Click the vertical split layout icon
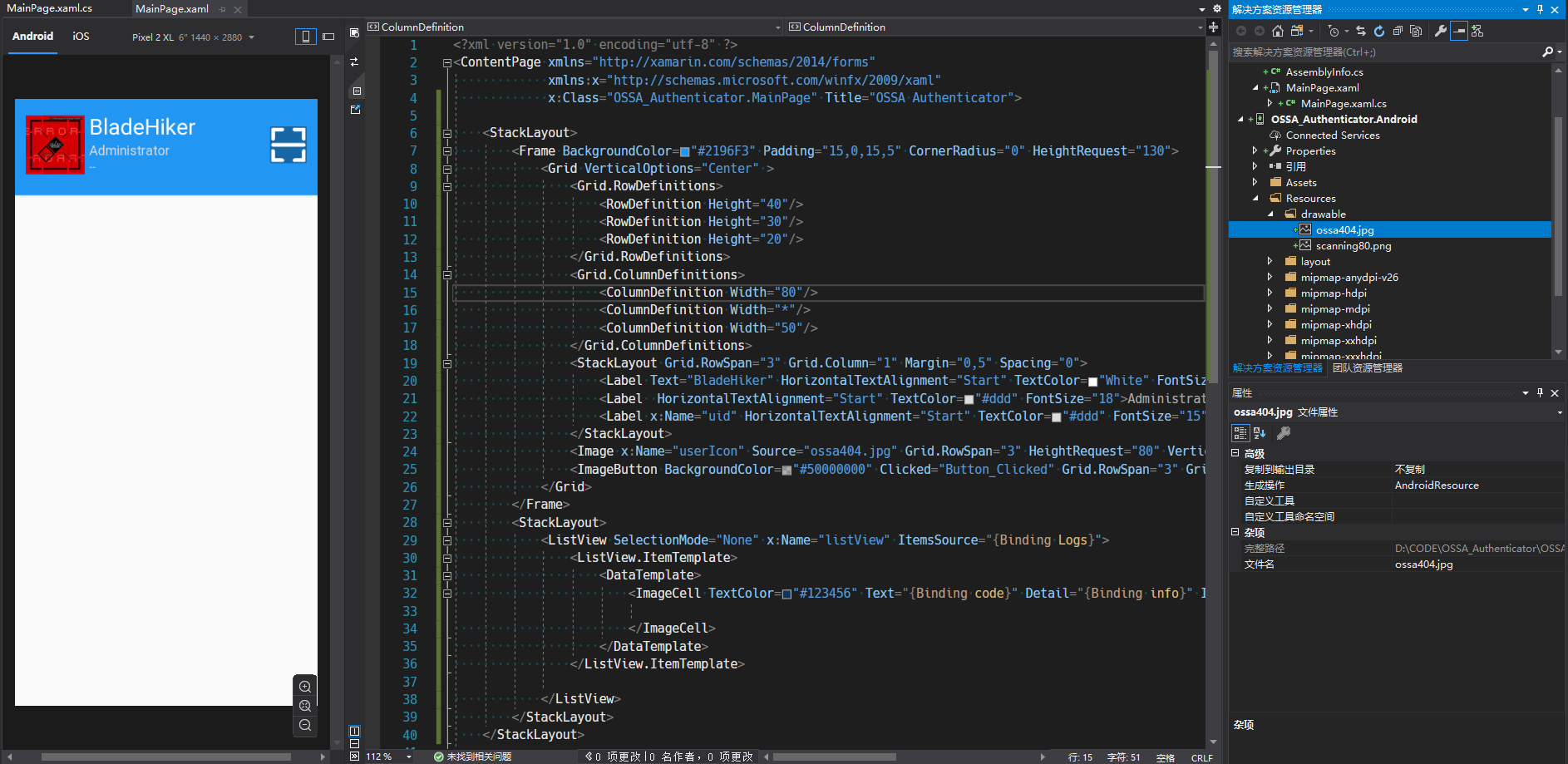The image size is (1568, 764). coord(354,731)
